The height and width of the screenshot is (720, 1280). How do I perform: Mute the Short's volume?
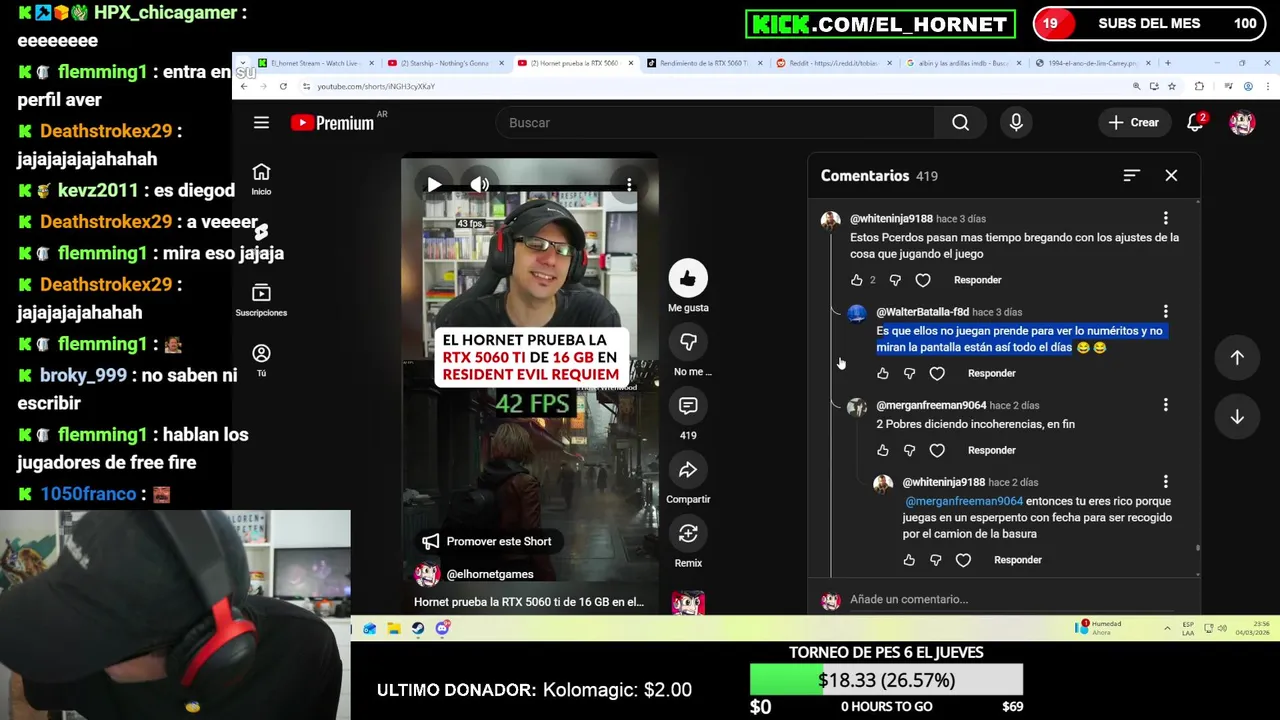480,184
